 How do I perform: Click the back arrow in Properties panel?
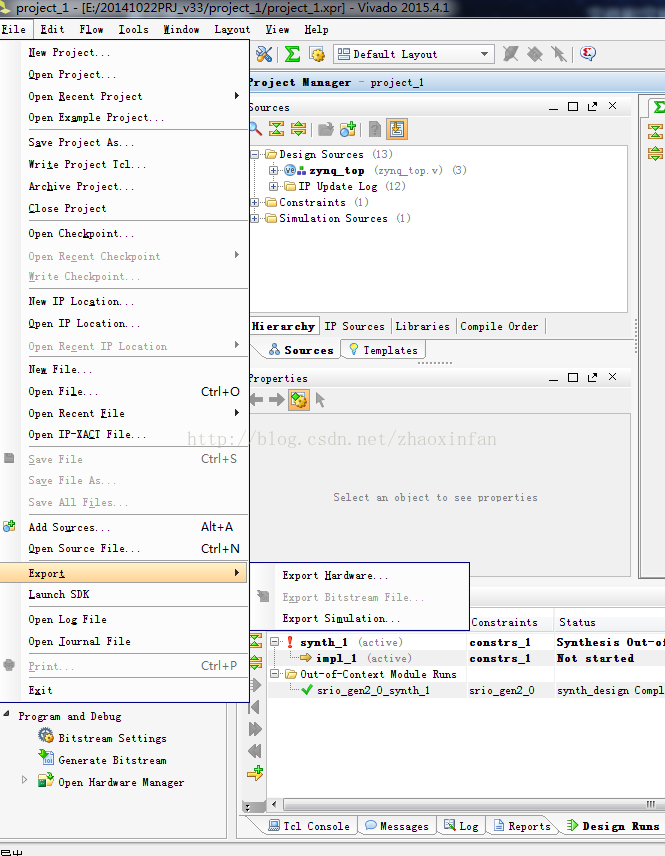pyautogui.click(x=256, y=400)
